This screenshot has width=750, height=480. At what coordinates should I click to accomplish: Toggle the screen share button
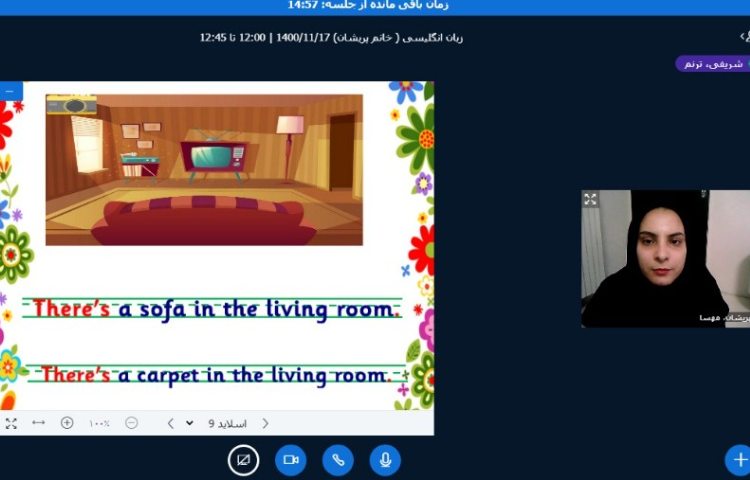tap(243, 459)
